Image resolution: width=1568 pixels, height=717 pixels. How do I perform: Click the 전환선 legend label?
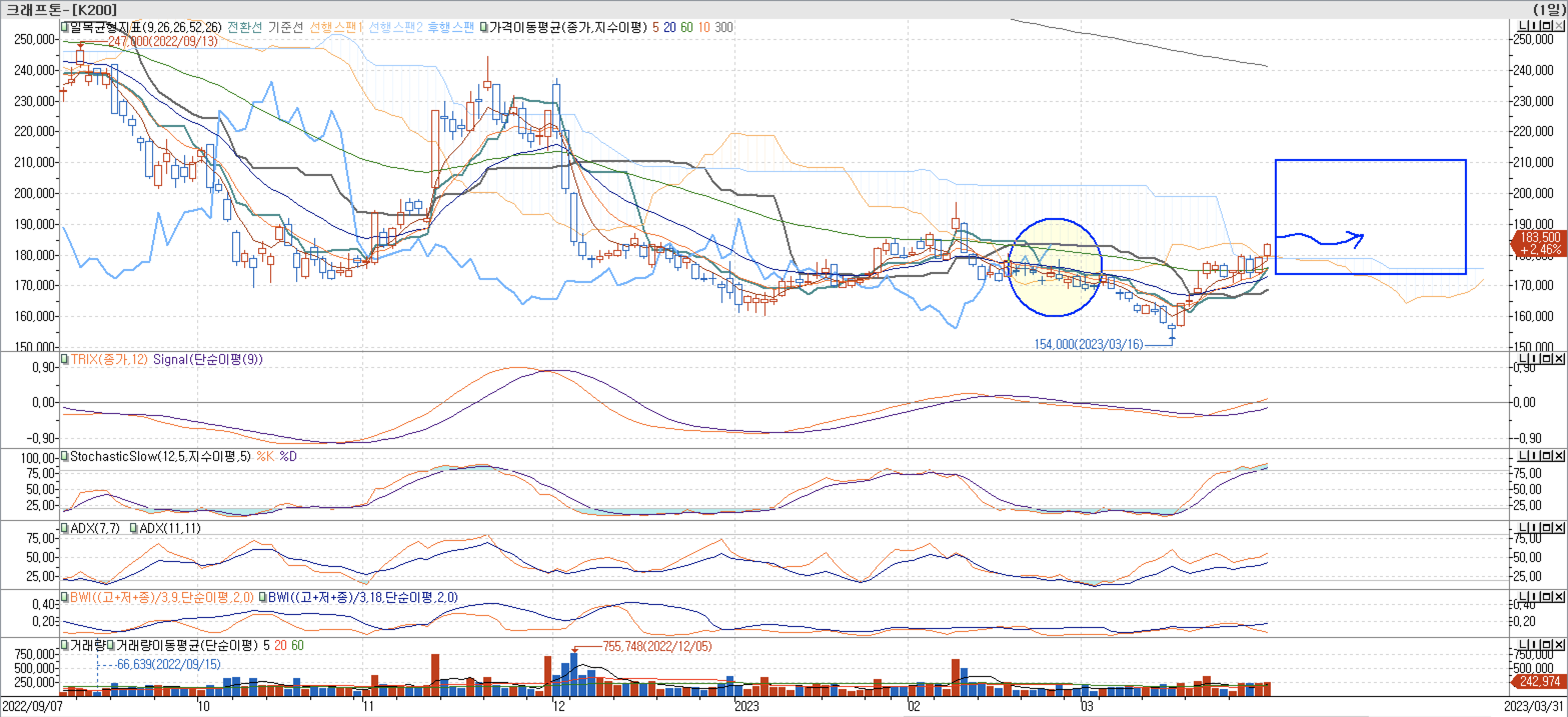tap(245, 27)
